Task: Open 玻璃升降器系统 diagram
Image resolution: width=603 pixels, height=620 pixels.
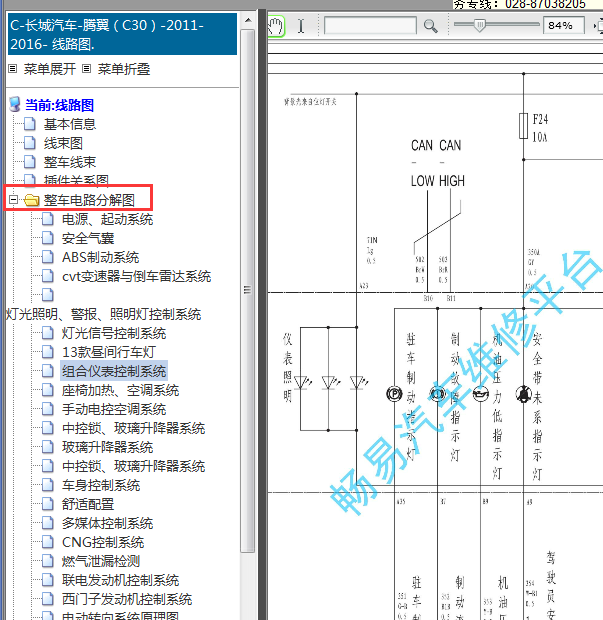Action: coord(108,447)
